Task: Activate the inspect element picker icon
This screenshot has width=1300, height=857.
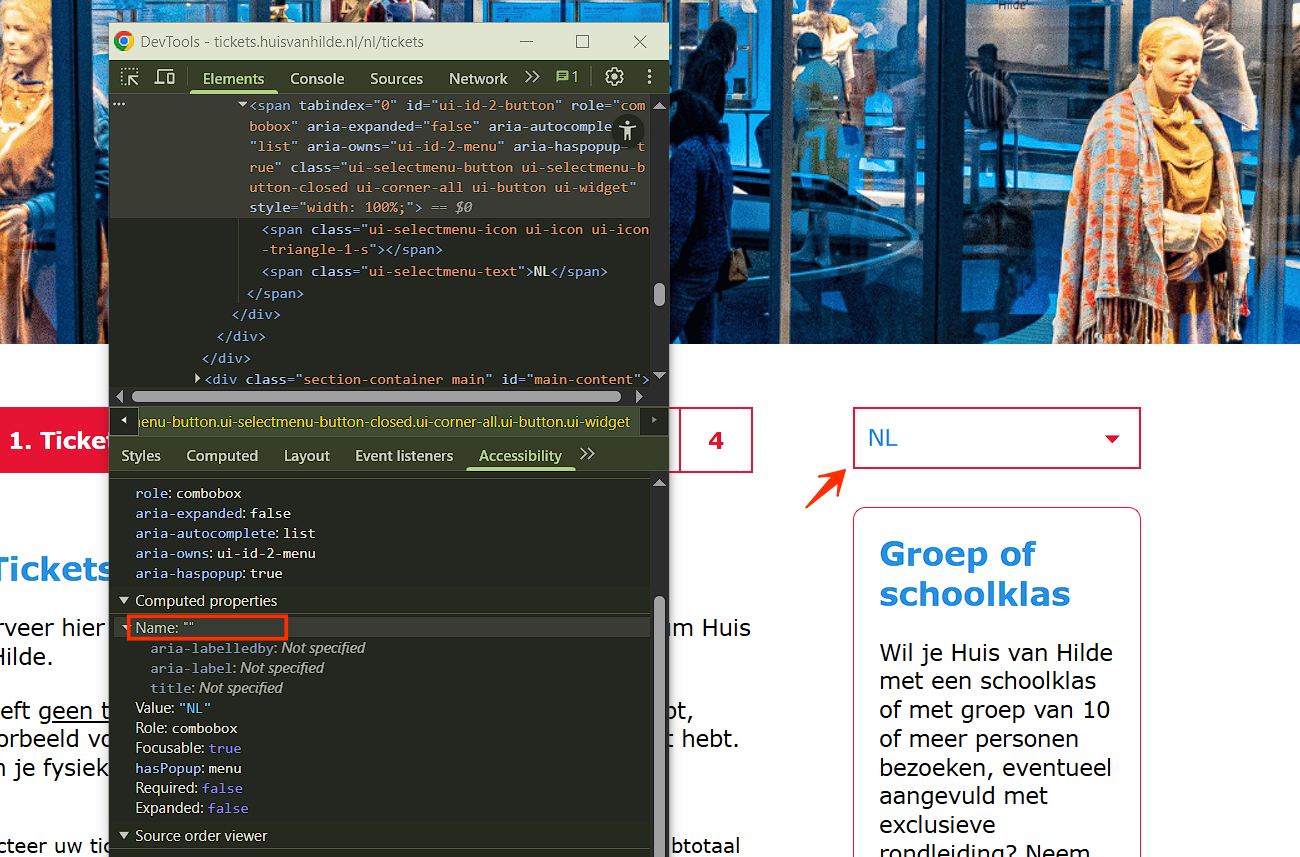Action: [130, 78]
